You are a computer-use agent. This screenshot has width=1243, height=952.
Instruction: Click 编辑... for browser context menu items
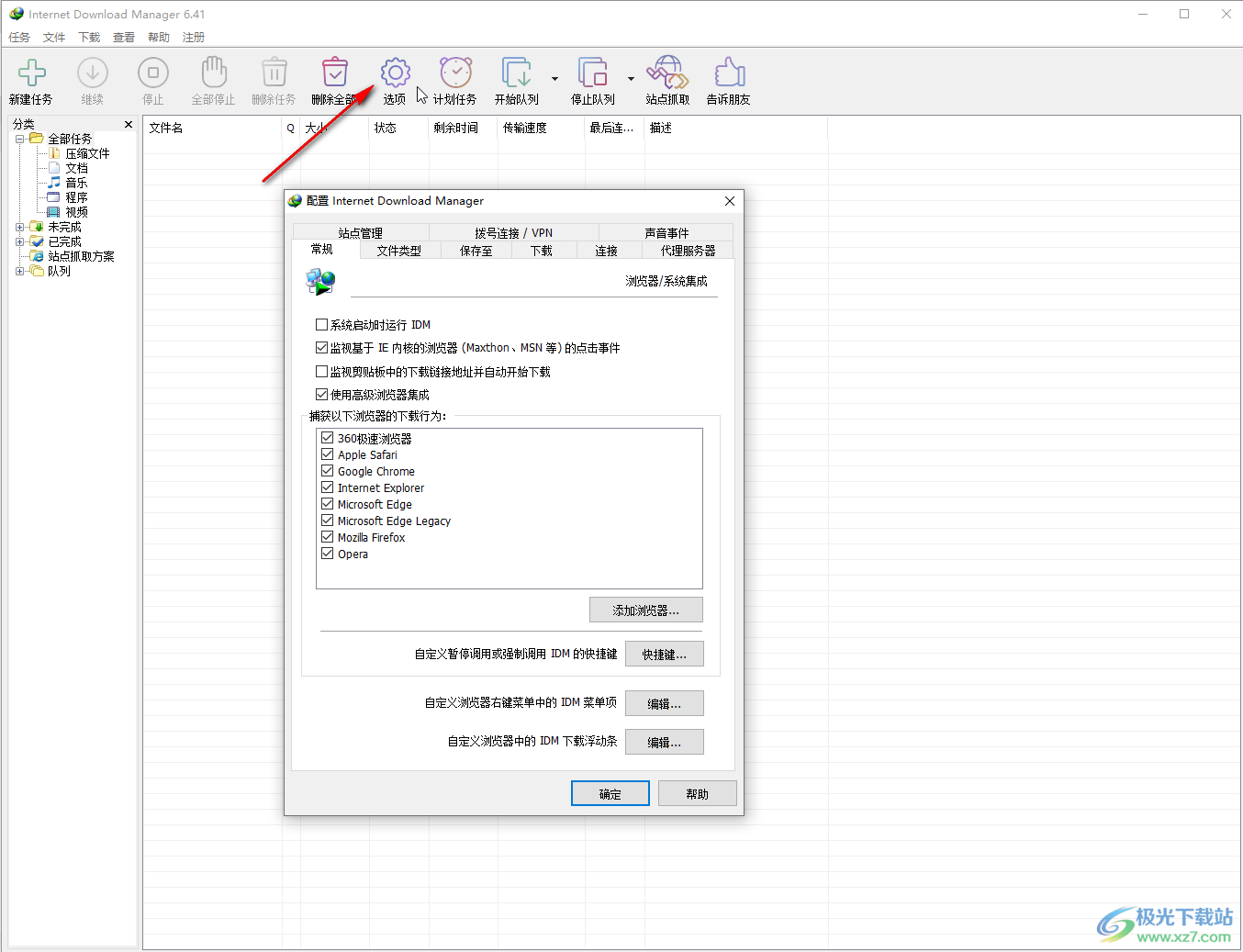click(665, 703)
